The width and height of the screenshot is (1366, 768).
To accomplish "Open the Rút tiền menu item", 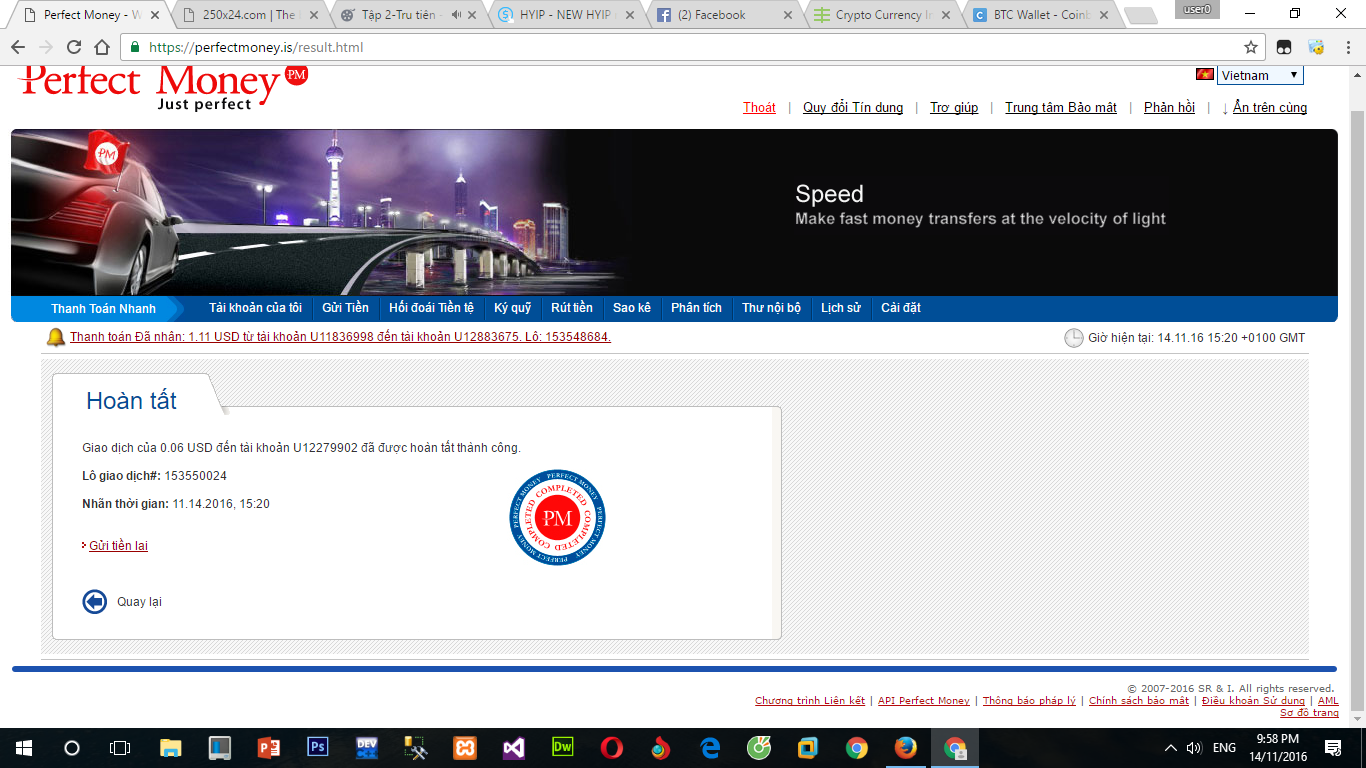I will point(572,308).
